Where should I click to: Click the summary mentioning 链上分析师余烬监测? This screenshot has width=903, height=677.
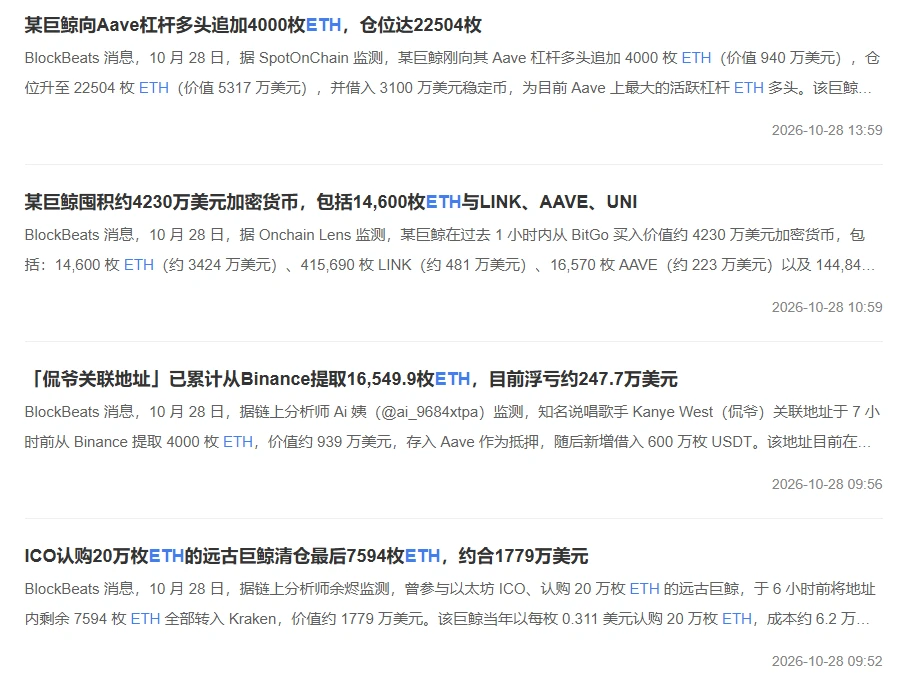[450, 603]
